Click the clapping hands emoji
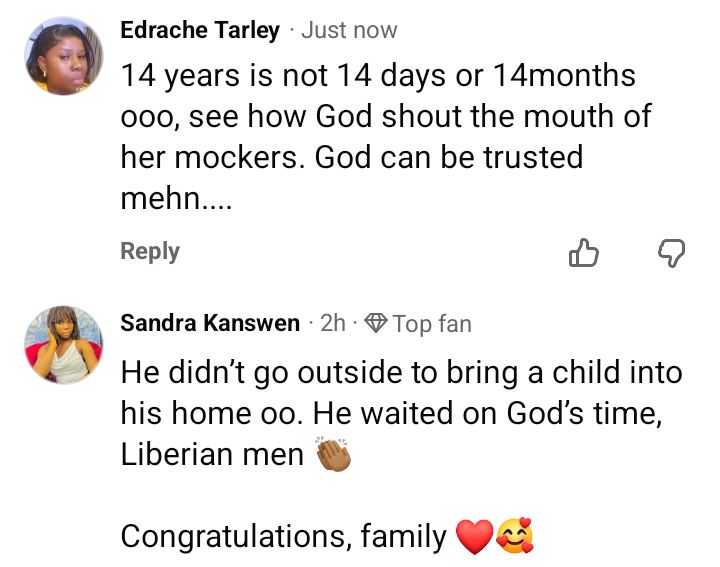The height and width of the screenshot is (567, 720). click(335, 454)
